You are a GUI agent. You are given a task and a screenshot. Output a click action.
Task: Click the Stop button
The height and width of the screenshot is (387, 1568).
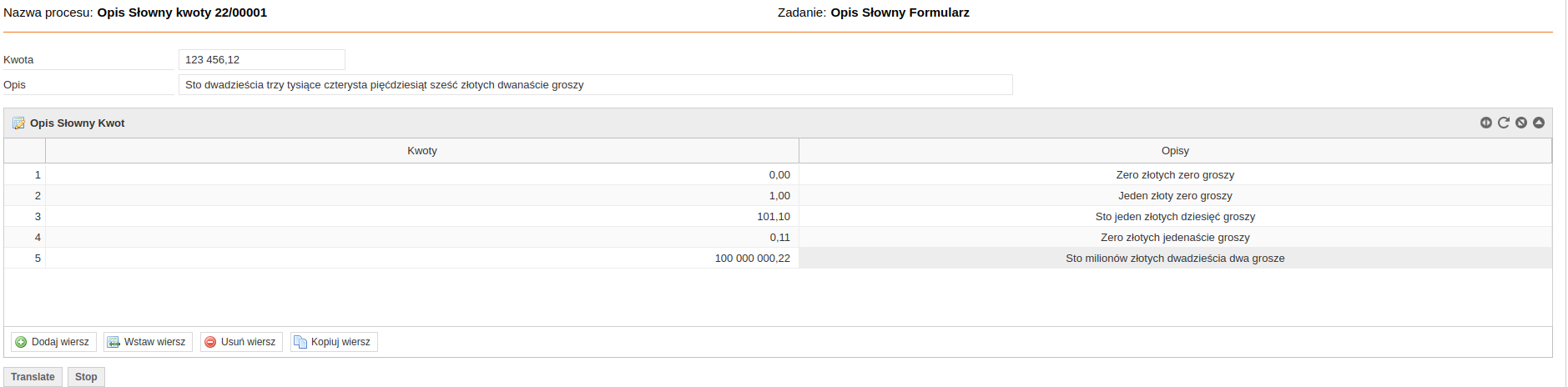86,377
